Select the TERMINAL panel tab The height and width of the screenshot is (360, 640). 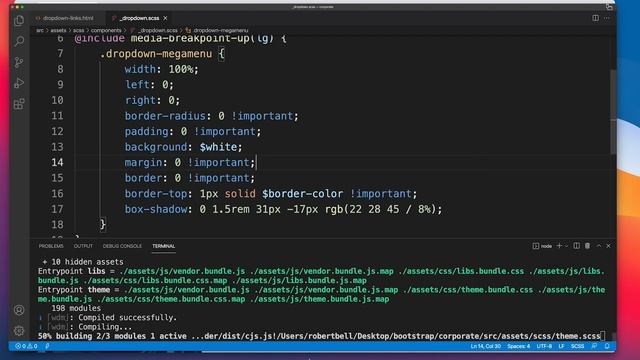[x=164, y=246]
